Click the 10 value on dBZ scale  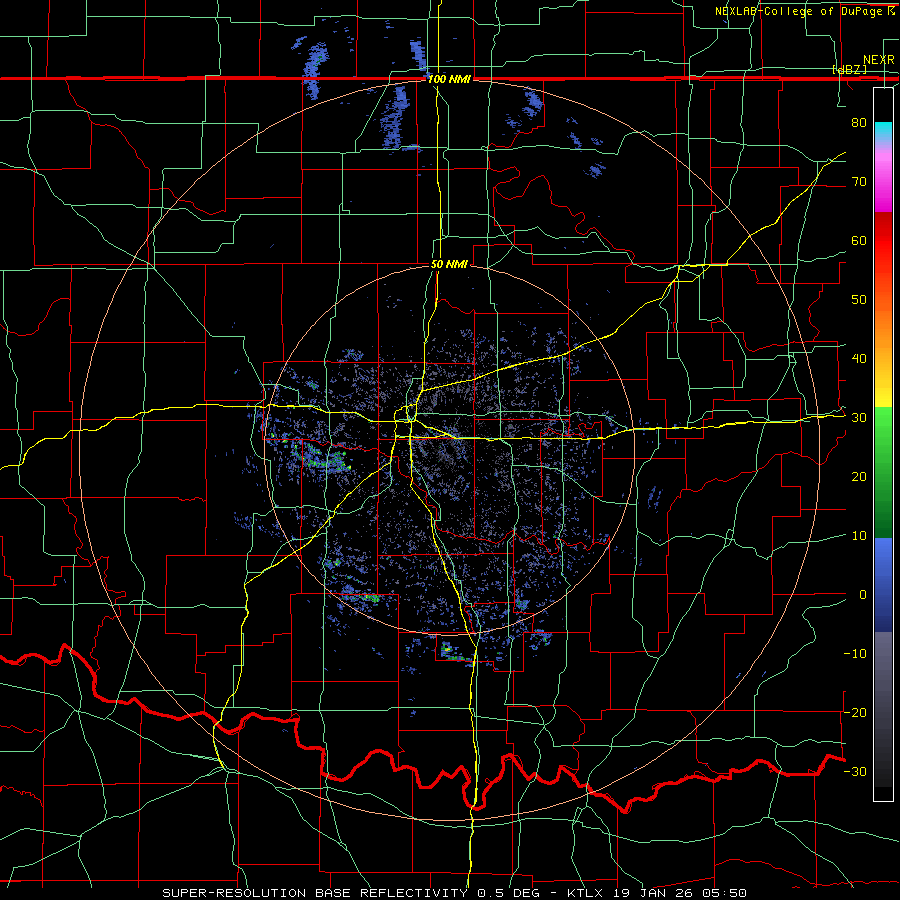(859, 536)
